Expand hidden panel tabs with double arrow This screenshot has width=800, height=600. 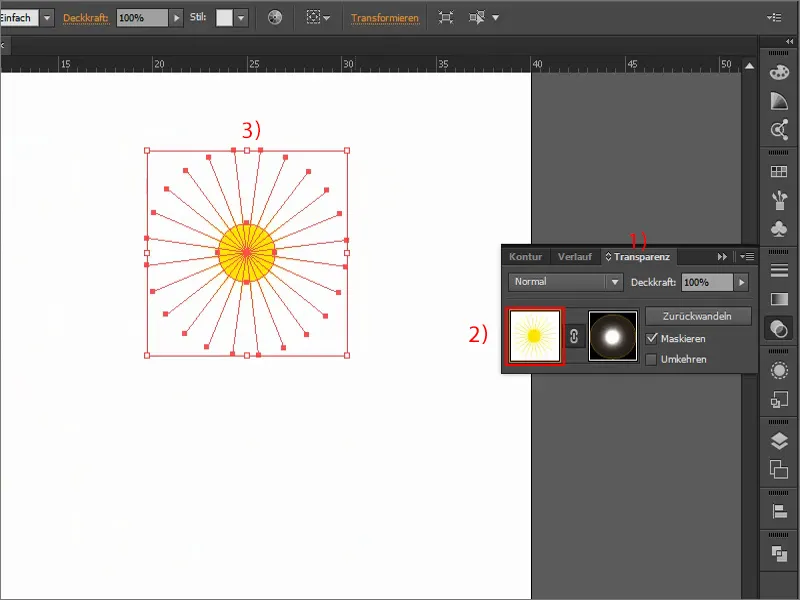(722, 257)
